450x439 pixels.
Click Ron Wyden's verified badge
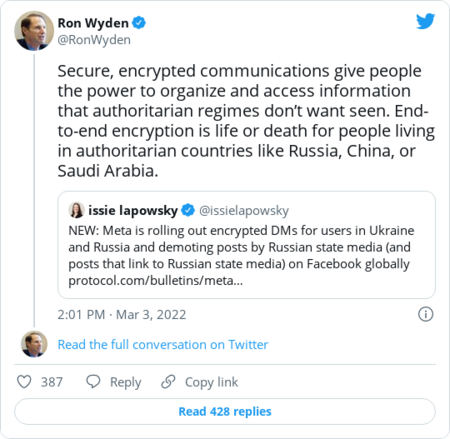(x=139, y=23)
